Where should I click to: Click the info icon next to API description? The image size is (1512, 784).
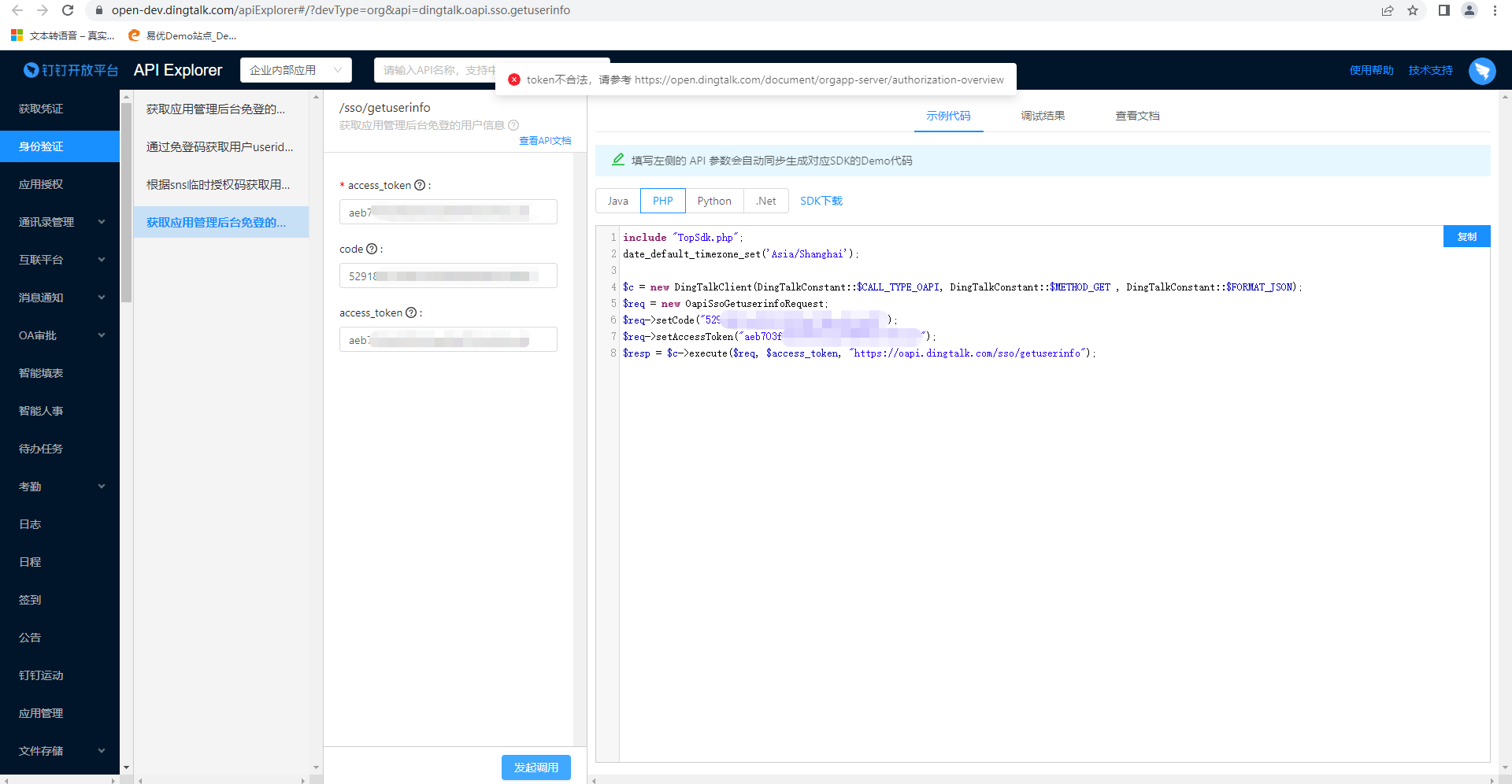click(x=513, y=125)
